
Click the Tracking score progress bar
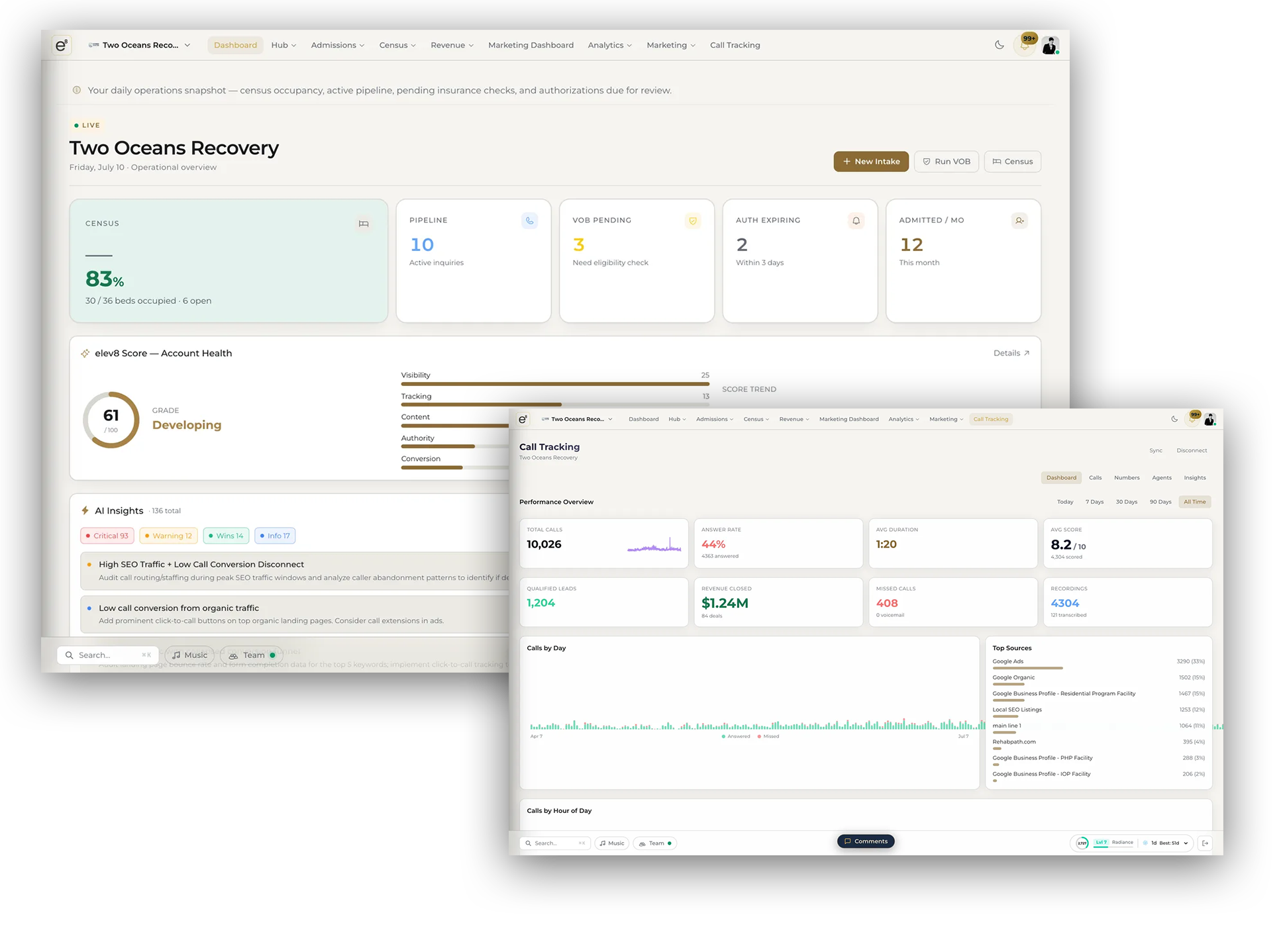tap(555, 405)
